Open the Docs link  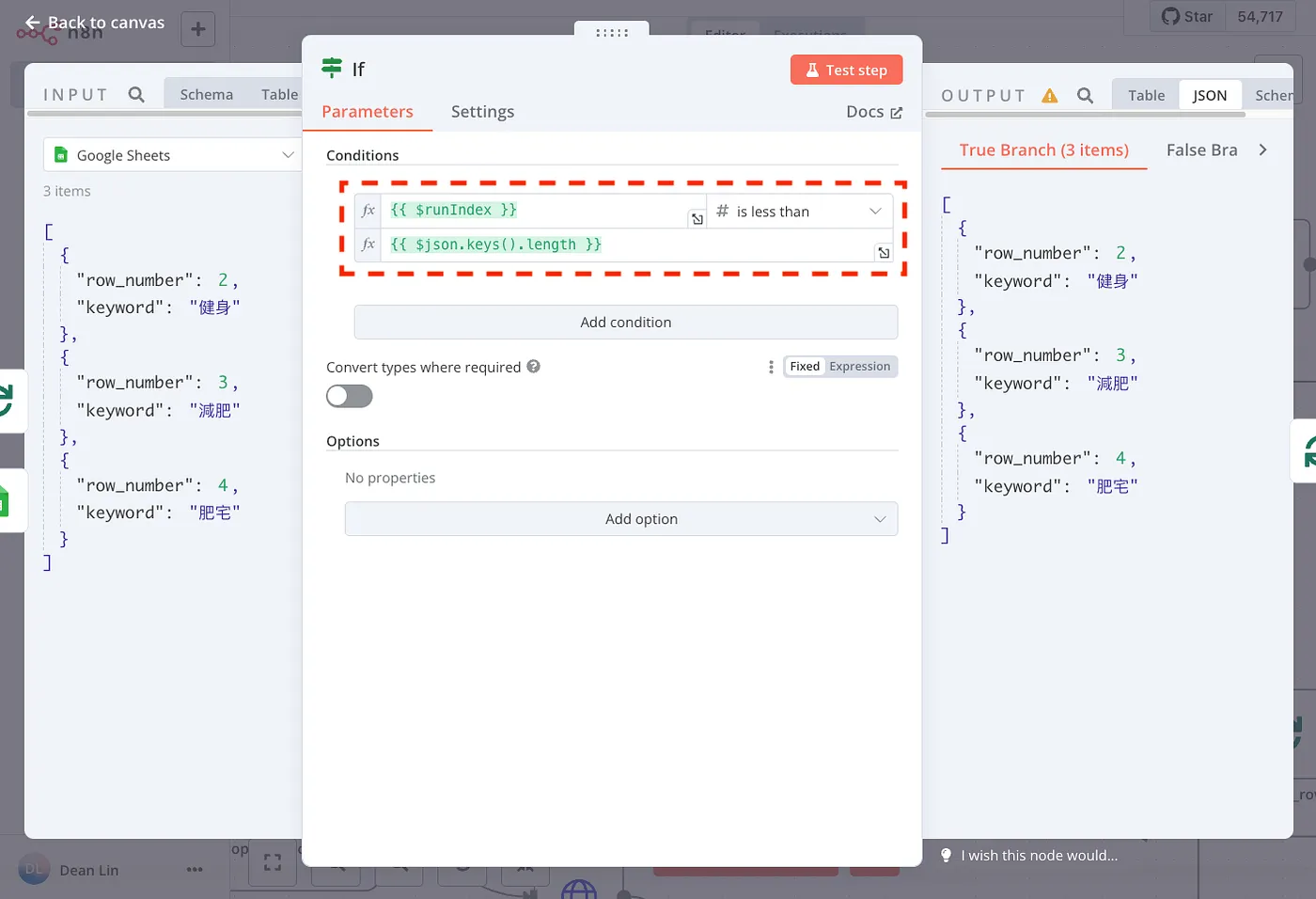coord(874,112)
